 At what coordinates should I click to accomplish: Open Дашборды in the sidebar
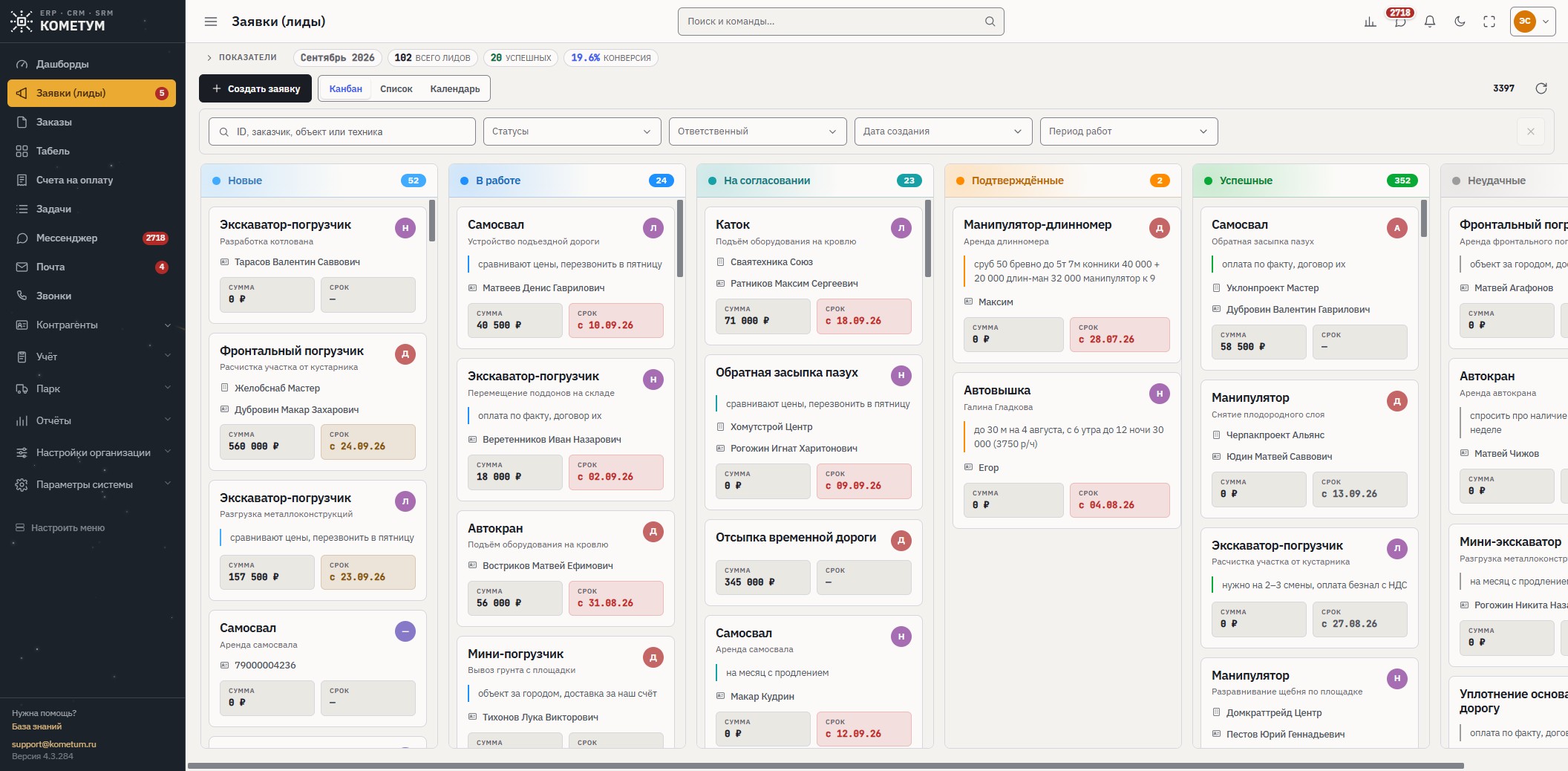pyautogui.click(x=92, y=64)
